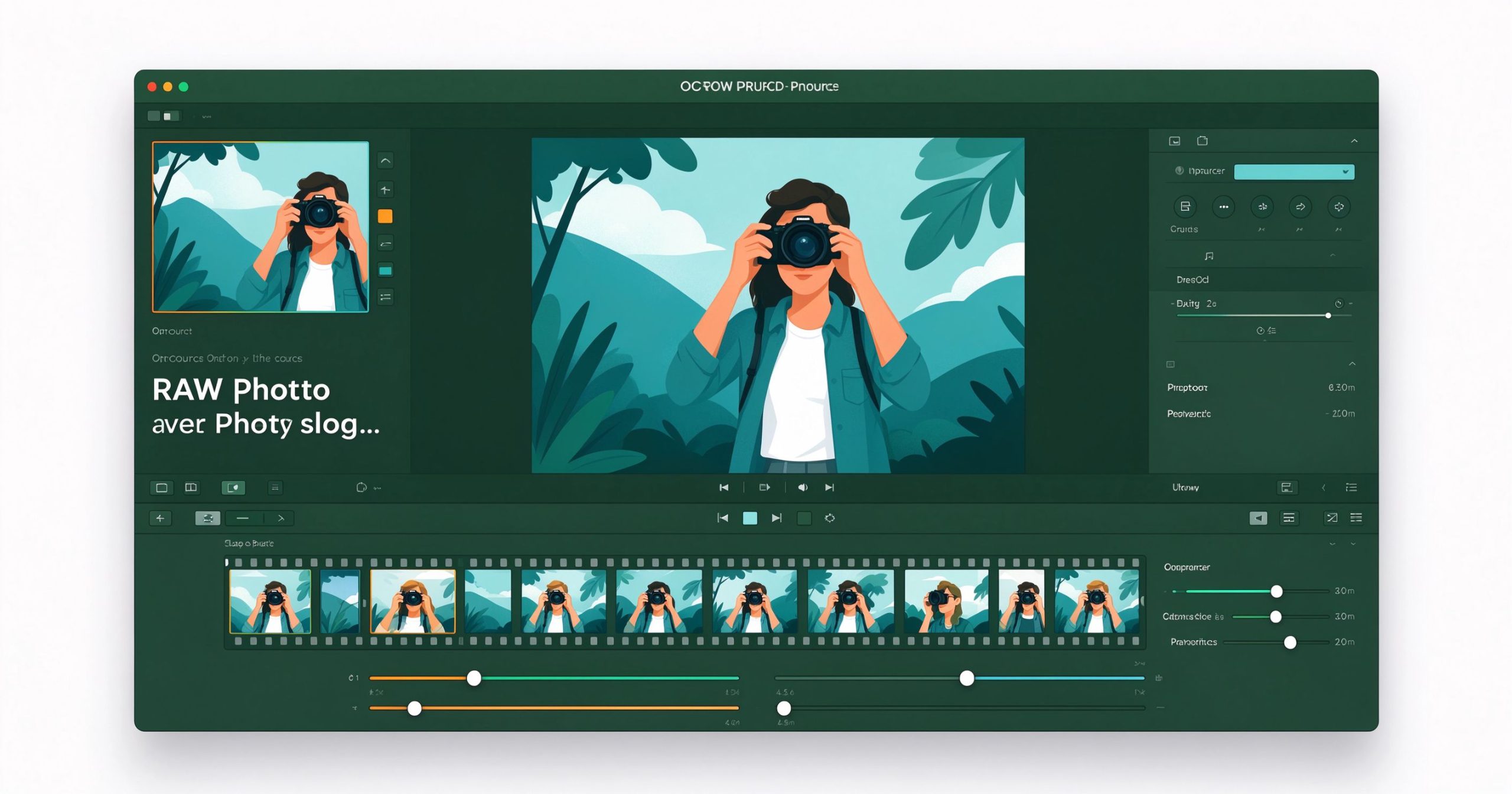Image resolution: width=1512 pixels, height=794 pixels.
Task: Skip to next frame in preview controls
Action: click(830, 487)
